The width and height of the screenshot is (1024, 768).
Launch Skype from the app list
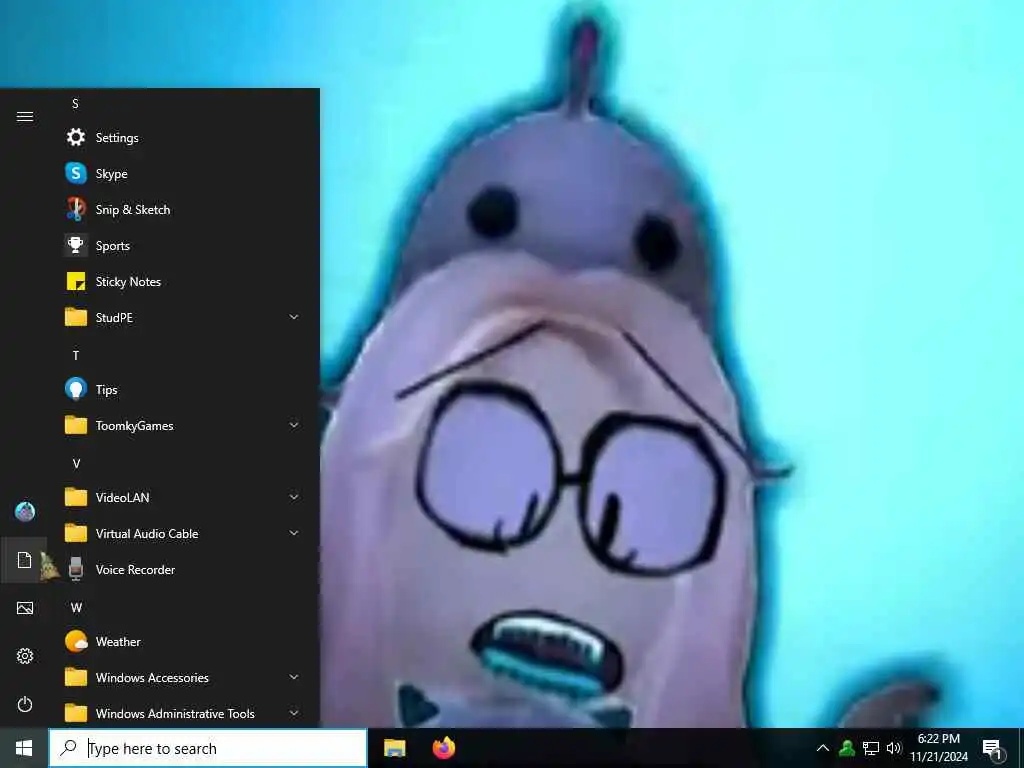(76, 173)
